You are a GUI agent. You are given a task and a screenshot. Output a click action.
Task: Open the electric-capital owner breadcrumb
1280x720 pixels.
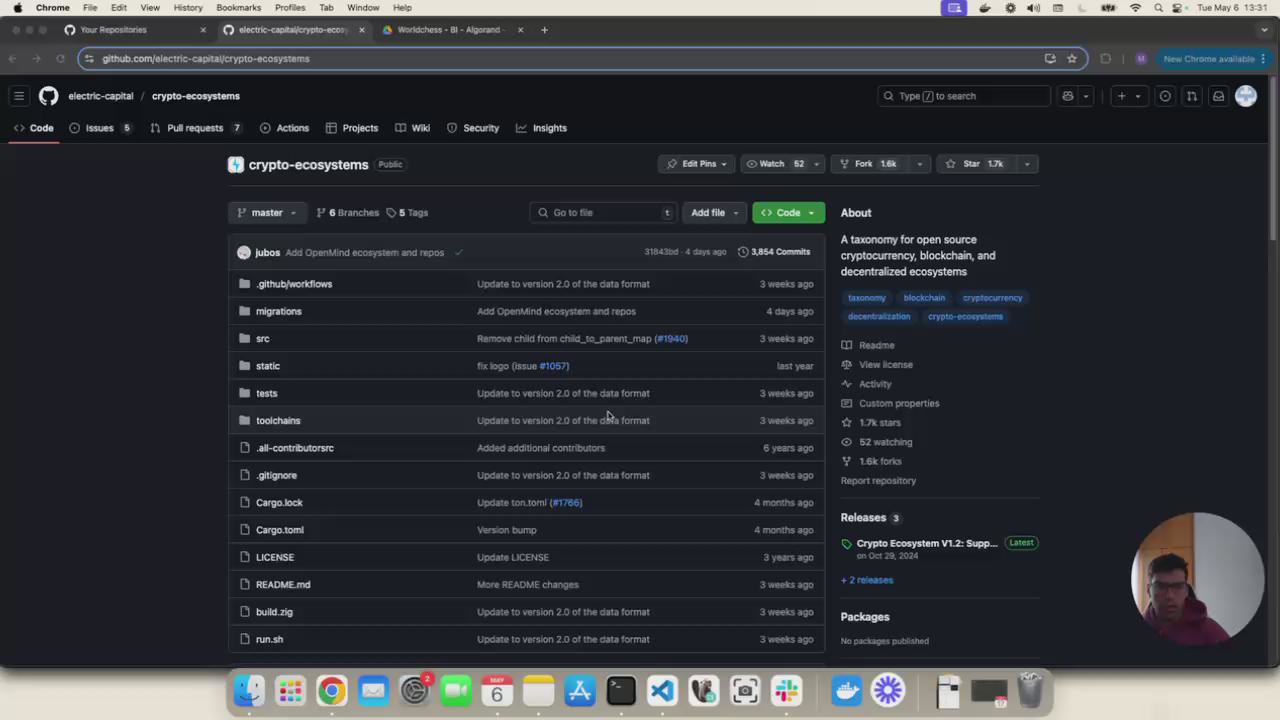(101, 96)
